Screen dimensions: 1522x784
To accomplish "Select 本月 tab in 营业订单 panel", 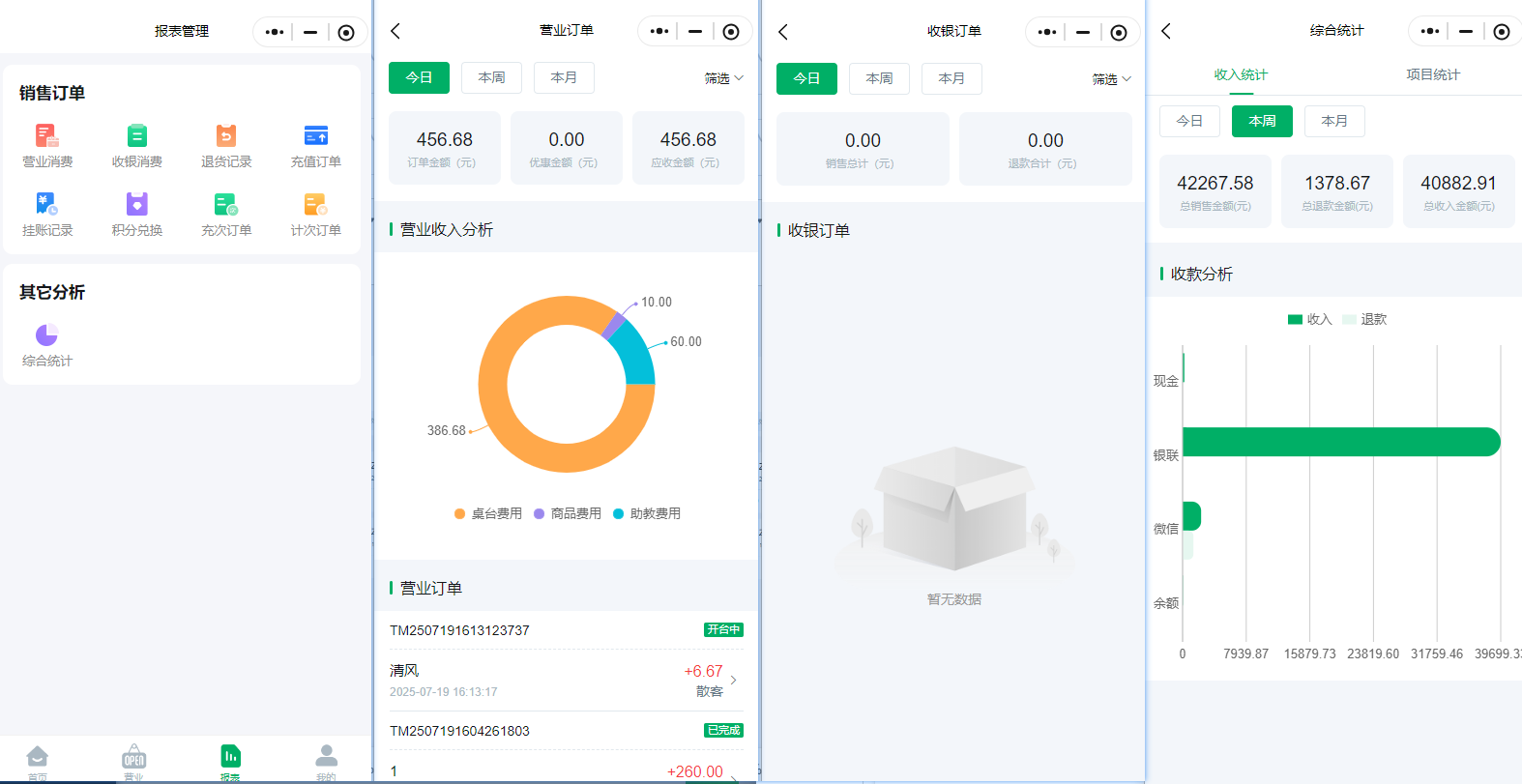I will pos(564,77).
